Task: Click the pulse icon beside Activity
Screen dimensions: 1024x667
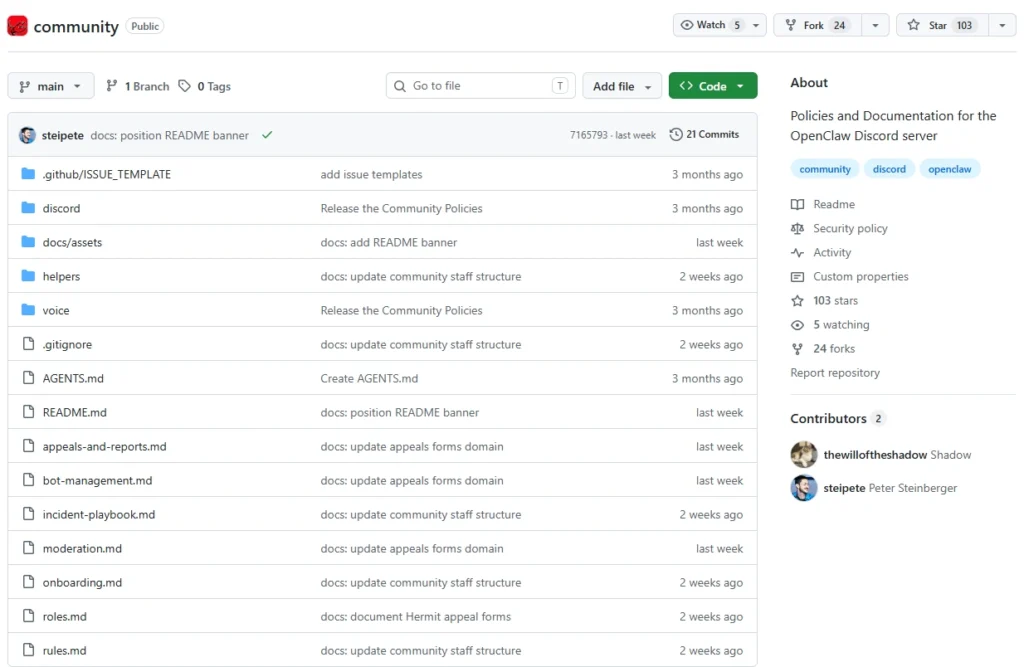Action: (x=797, y=253)
